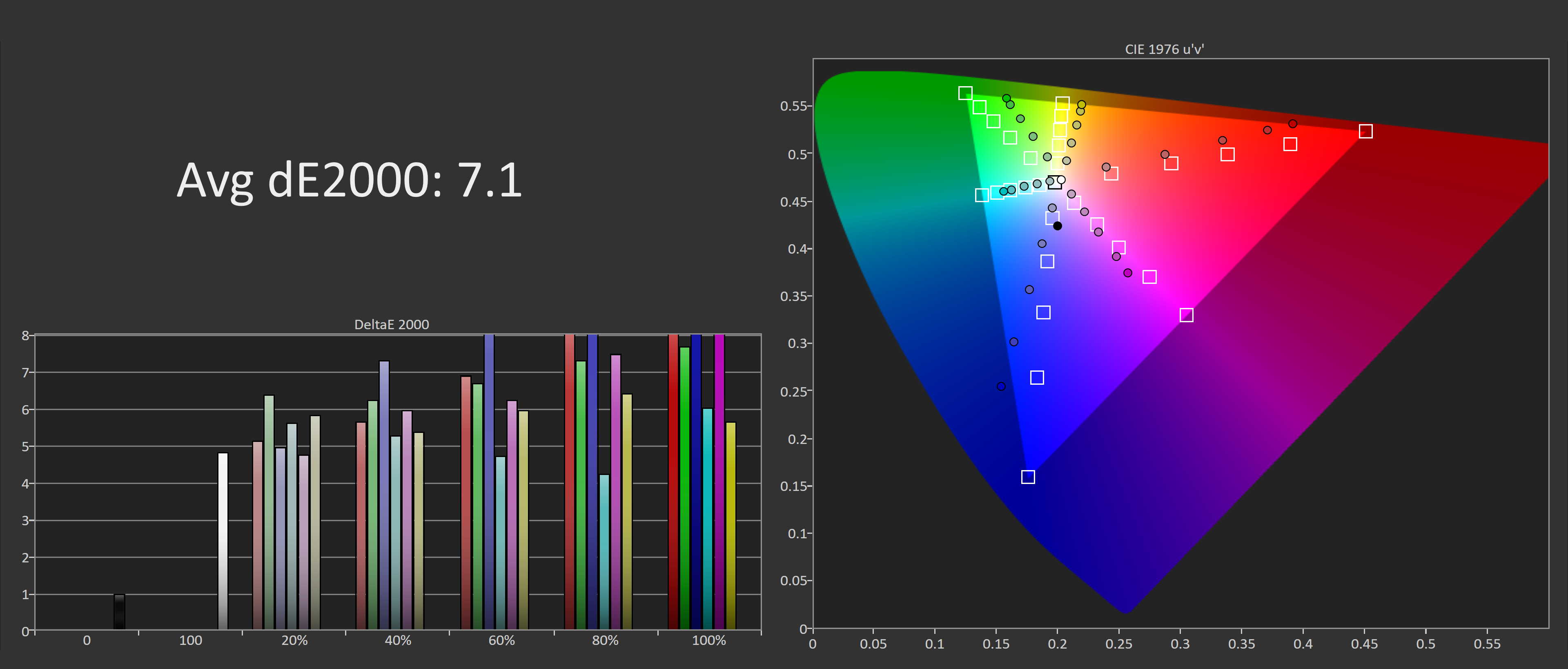Viewport: 1568px width, 669px height.
Task: Click the magenta bar in the 60% group
Action: coord(512,514)
